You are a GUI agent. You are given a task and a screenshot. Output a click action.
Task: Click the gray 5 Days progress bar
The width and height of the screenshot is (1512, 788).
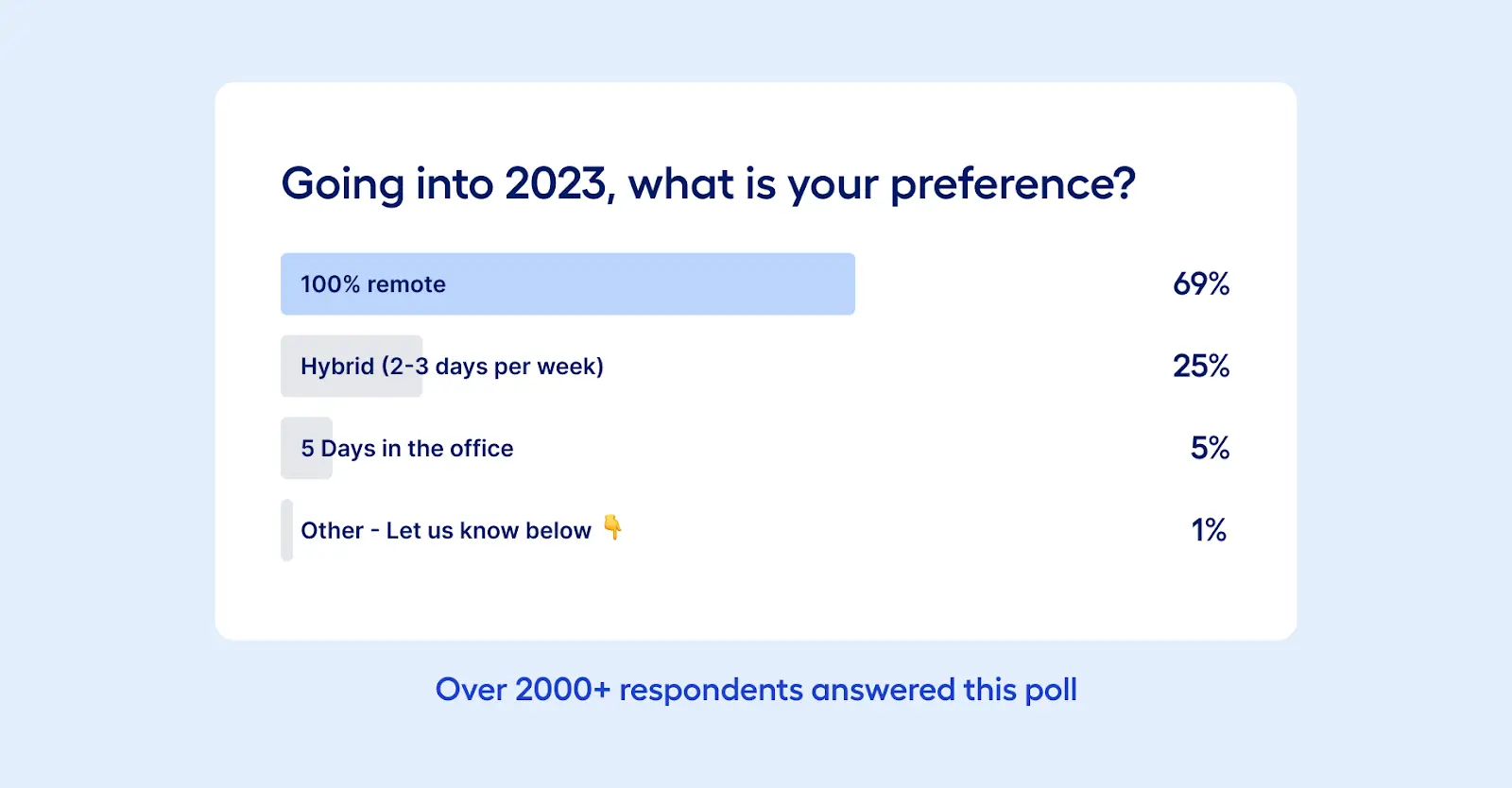click(306, 448)
